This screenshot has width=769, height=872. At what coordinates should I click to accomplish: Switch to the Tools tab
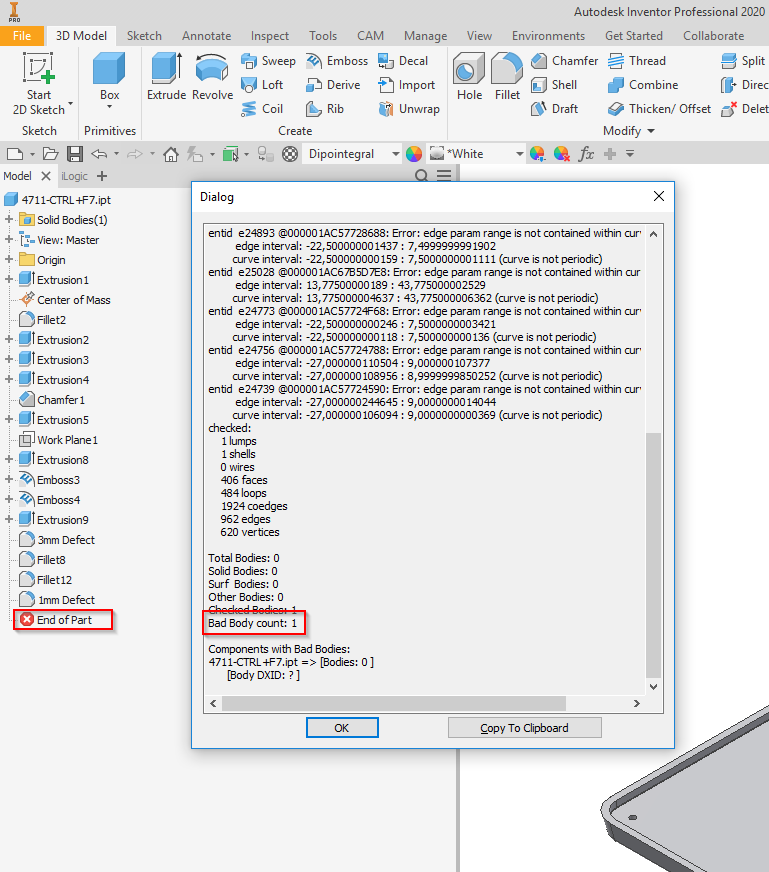click(x=323, y=36)
